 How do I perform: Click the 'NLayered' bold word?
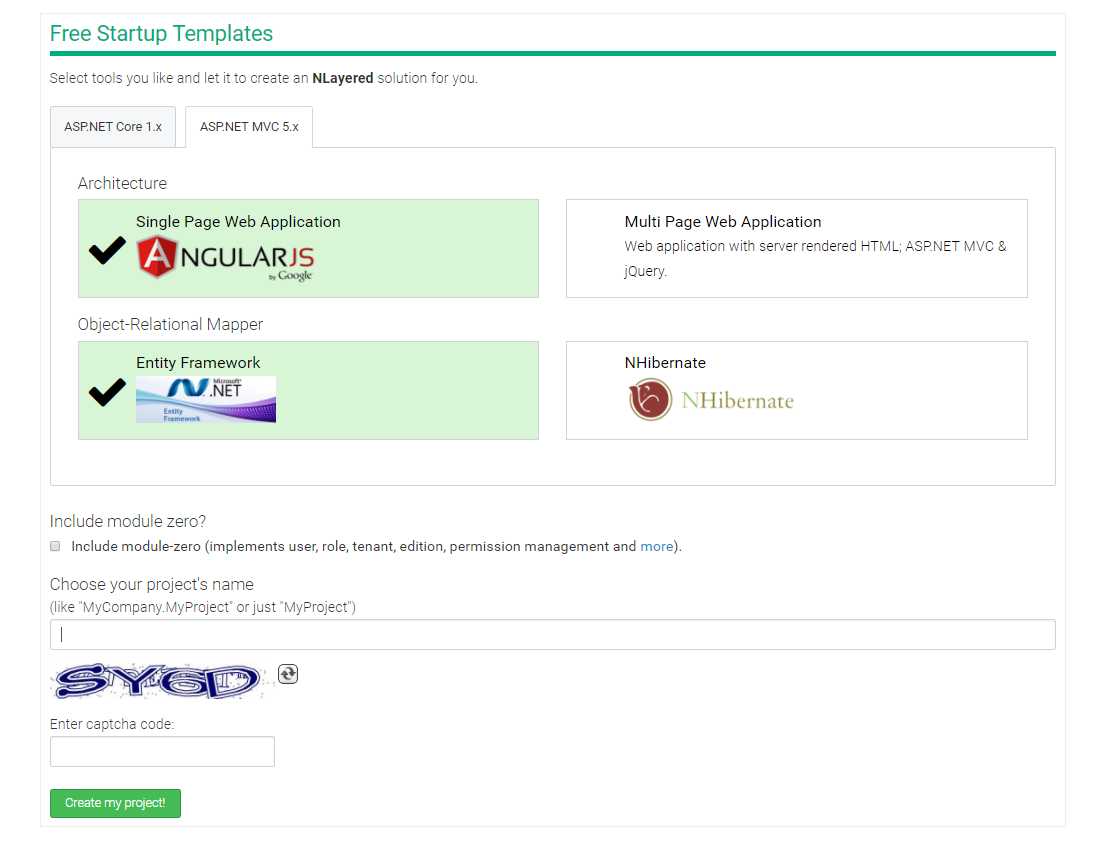(343, 78)
